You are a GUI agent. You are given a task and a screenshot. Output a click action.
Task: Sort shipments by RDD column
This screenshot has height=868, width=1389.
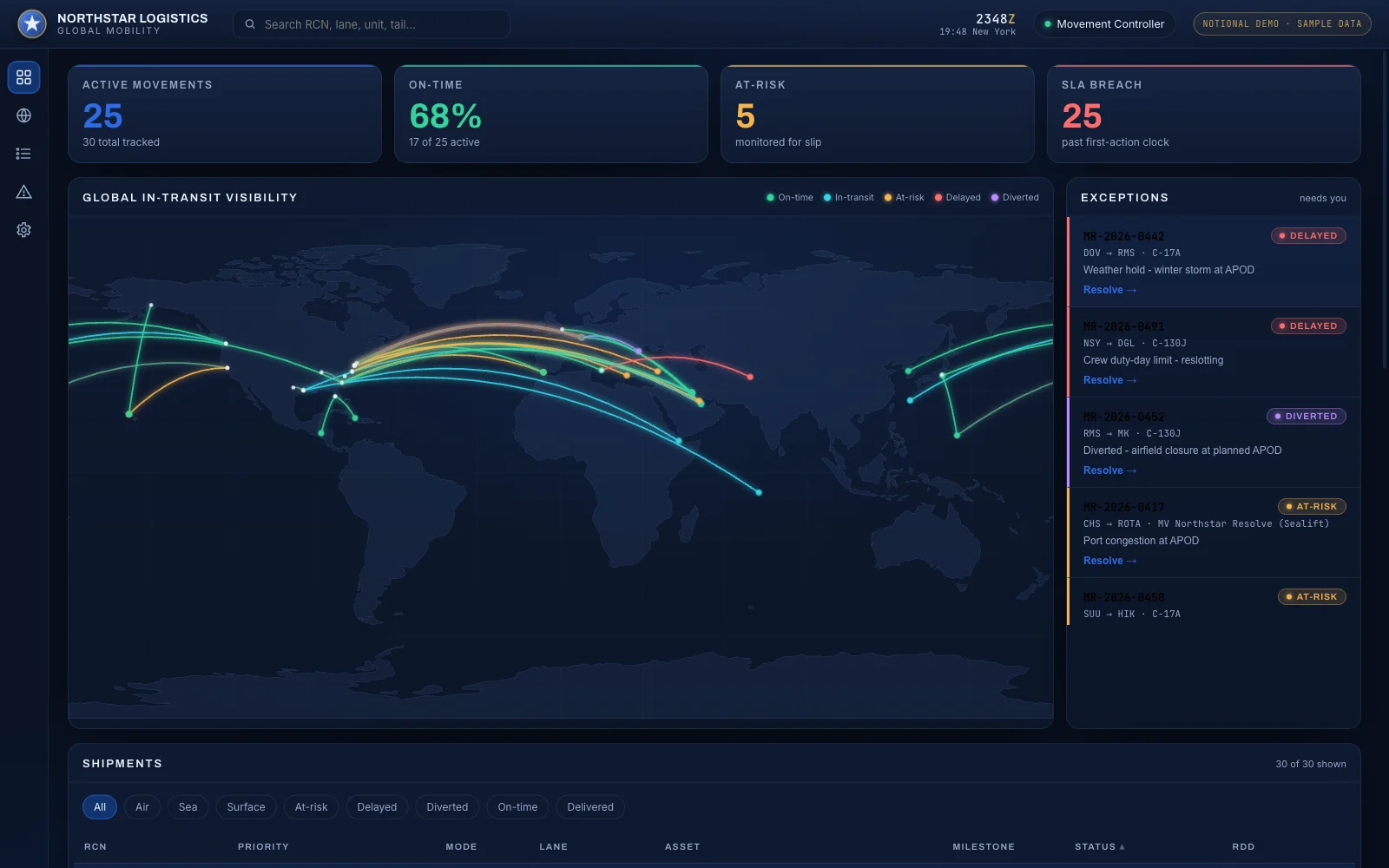[1243, 847]
